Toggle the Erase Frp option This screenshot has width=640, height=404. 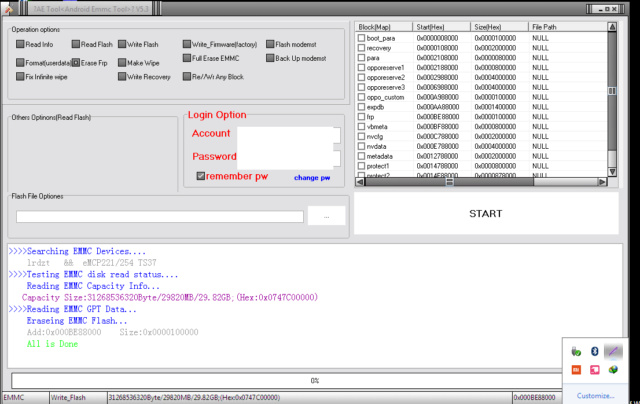(x=77, y=62)
